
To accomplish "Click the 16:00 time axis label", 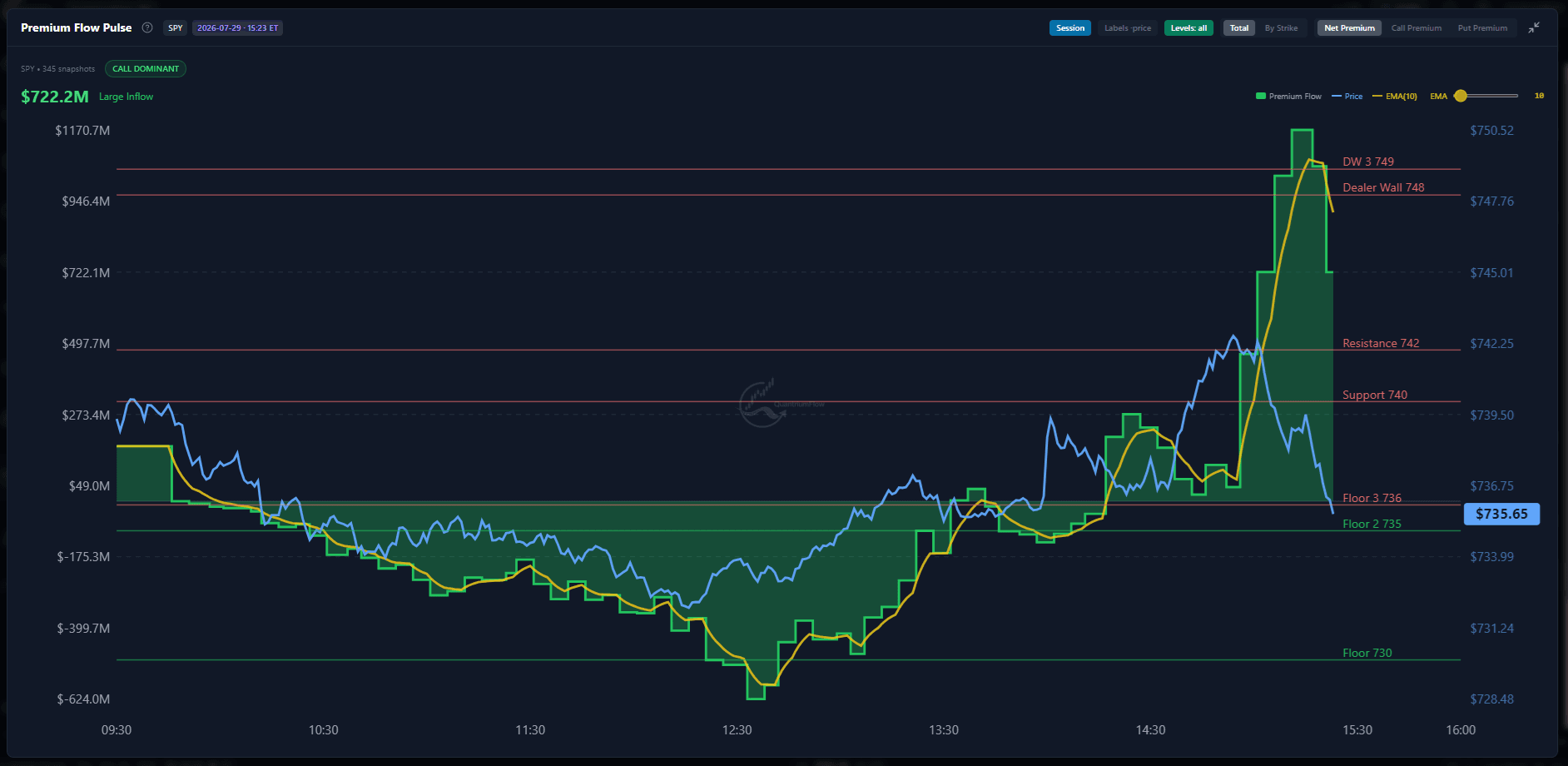I will click(x=1461, y=730).
